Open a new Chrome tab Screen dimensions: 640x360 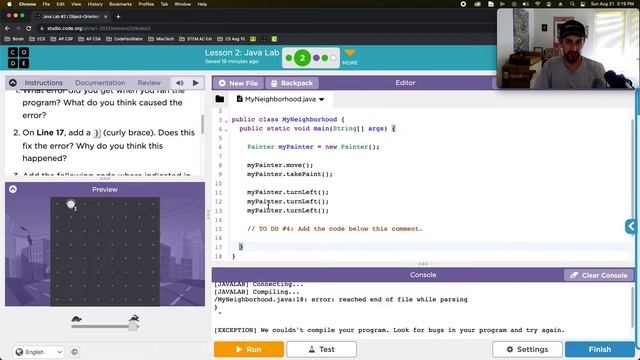tap(118, 17)
